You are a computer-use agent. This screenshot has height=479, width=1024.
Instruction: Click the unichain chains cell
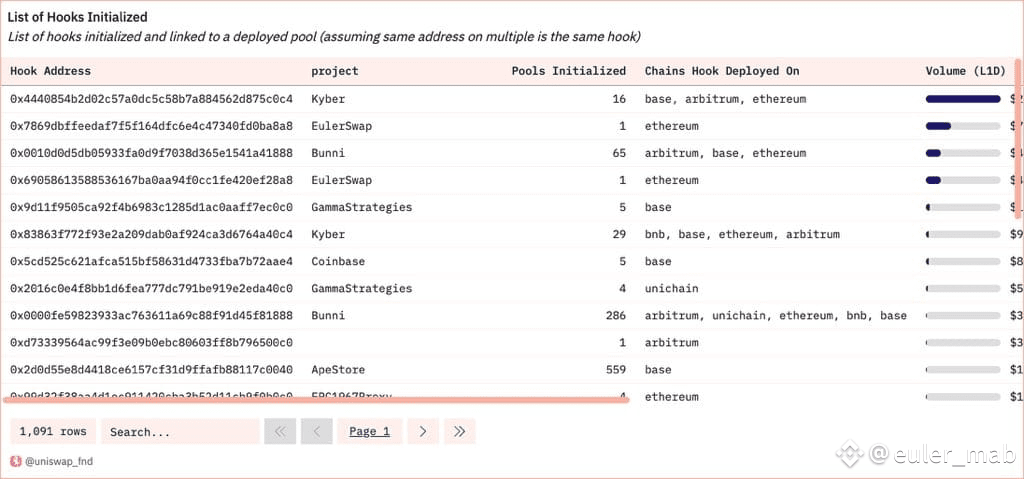click(x=671, y=288)
